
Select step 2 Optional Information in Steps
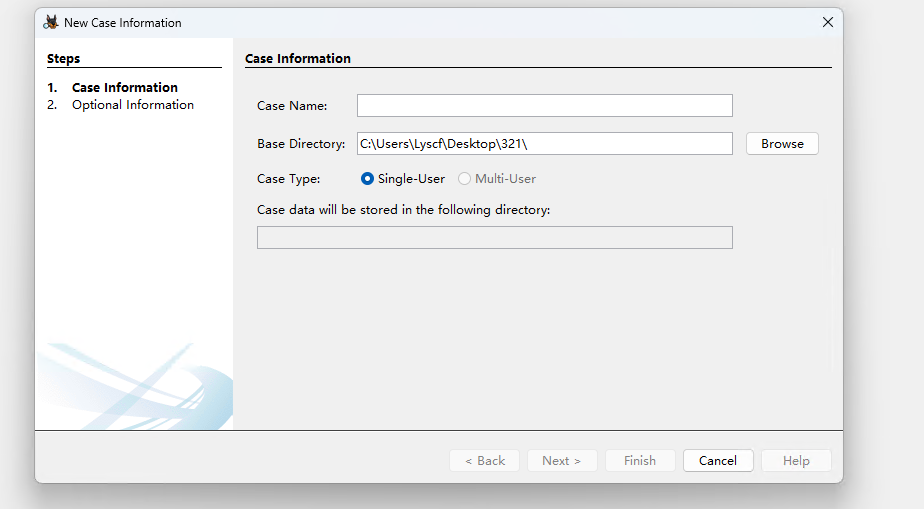pos(132,105)
